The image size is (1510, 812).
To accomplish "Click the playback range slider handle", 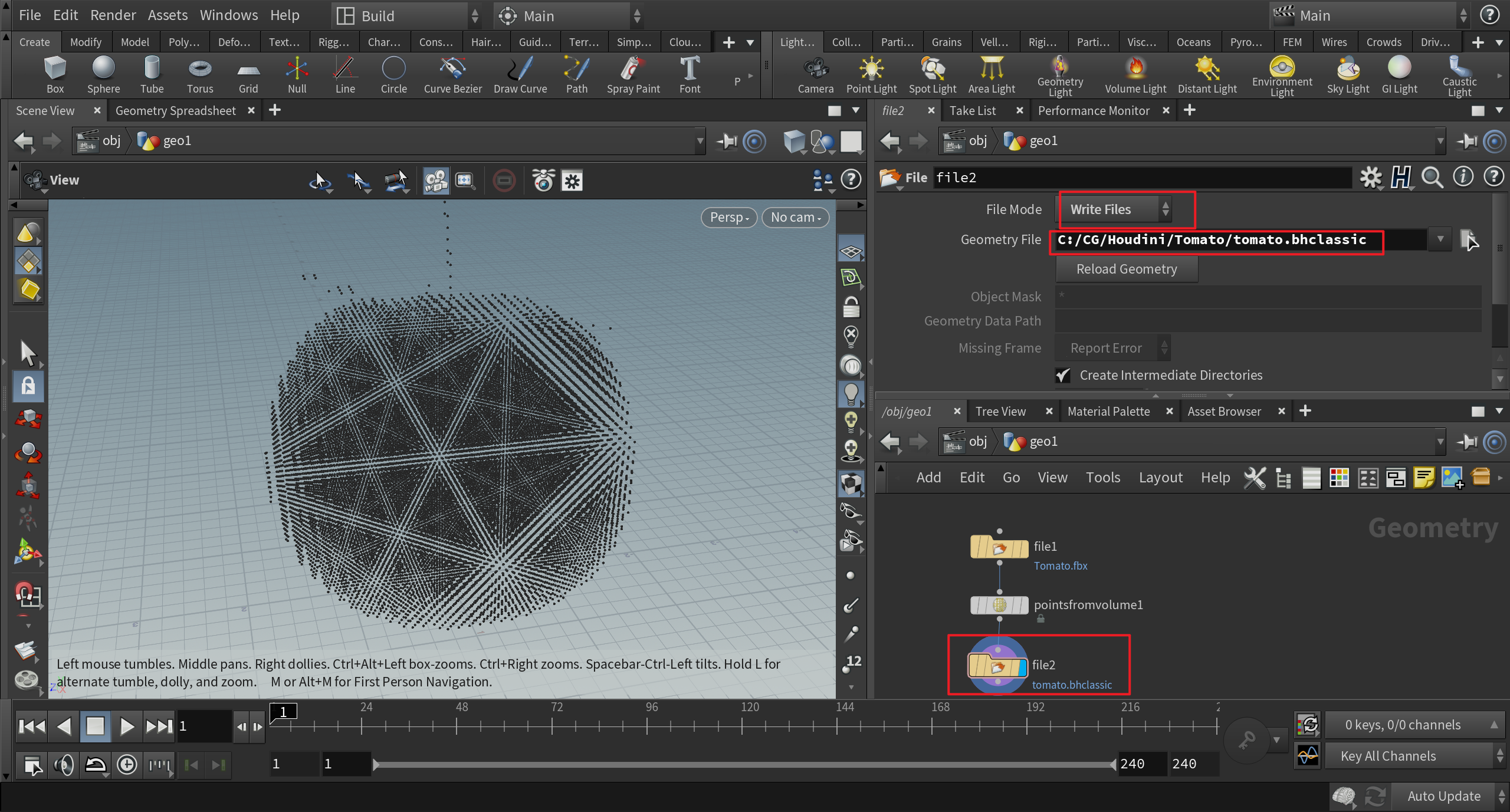I will pos(376,765).
